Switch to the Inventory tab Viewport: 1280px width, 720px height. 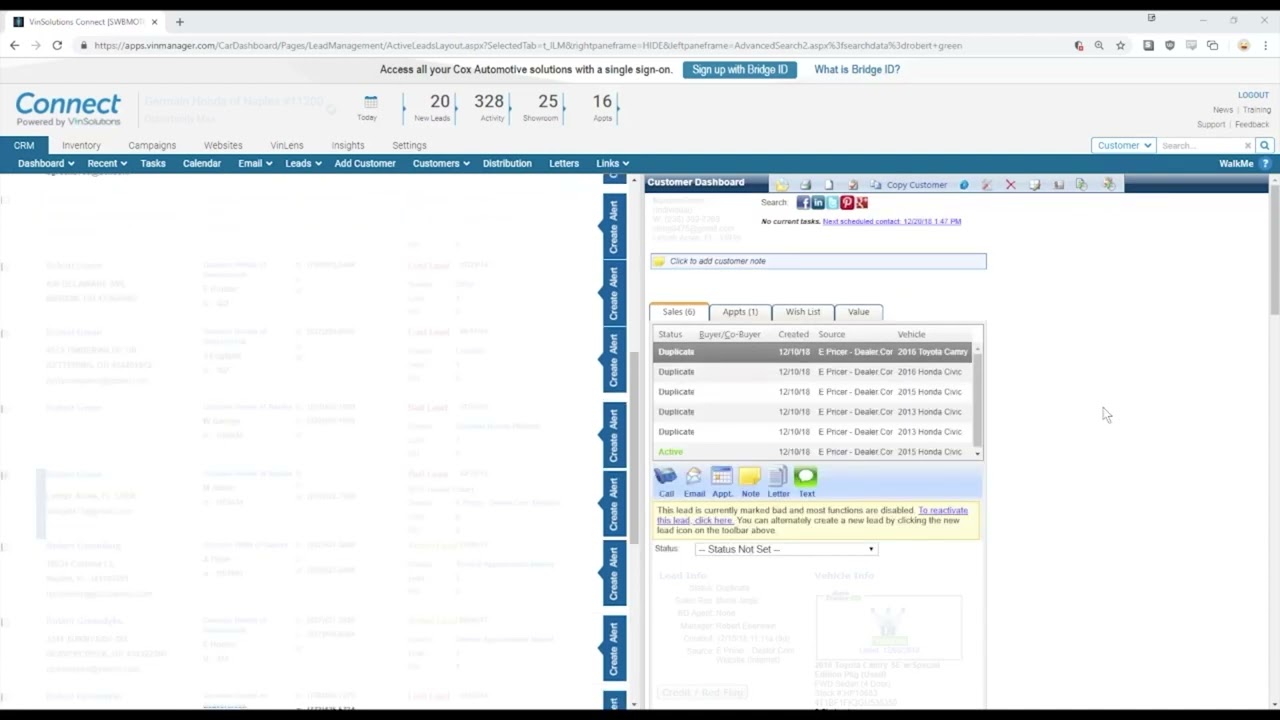tap(81, 145)
